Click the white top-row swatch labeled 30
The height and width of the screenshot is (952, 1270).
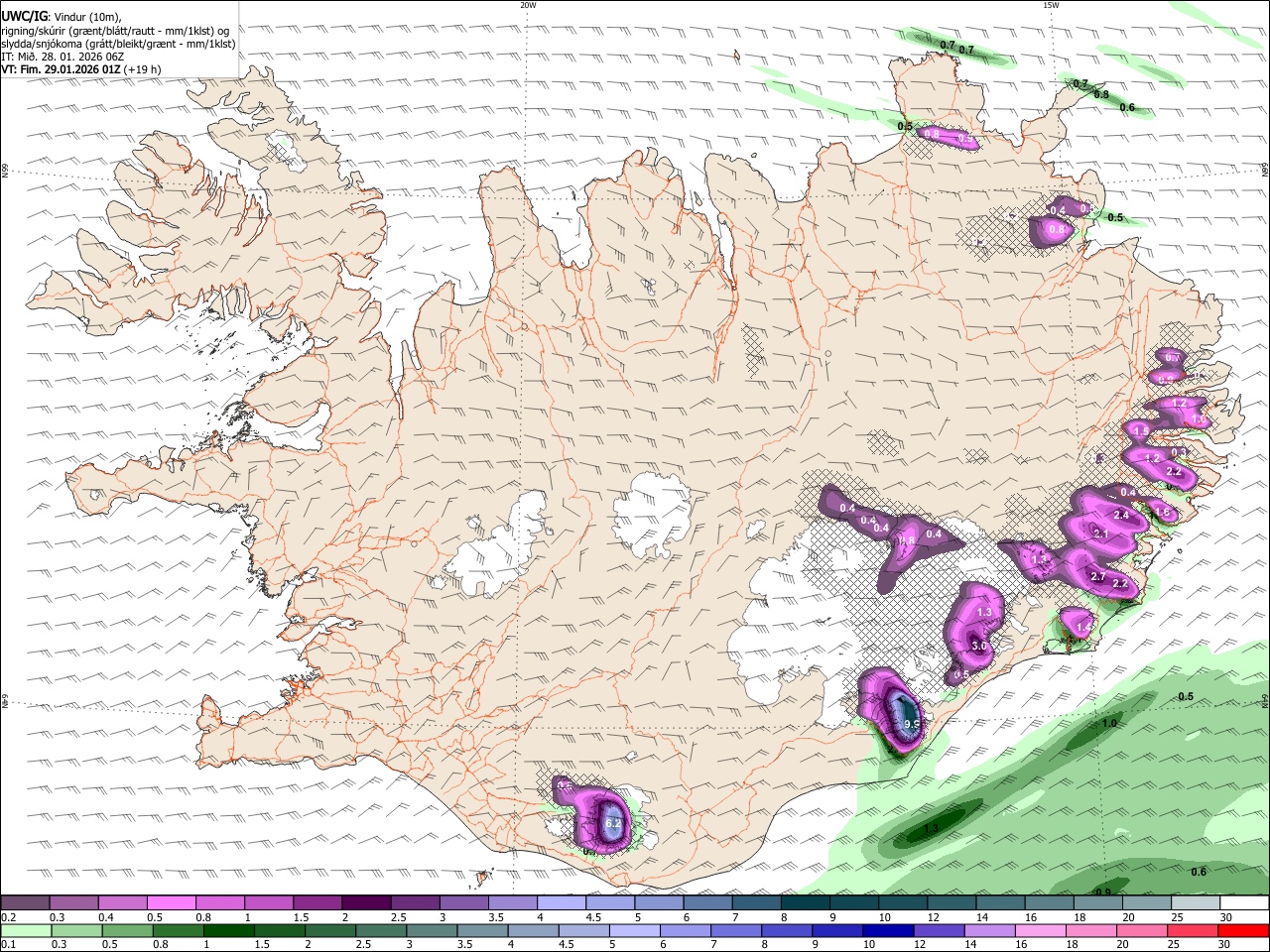(x=1245, y=903)
